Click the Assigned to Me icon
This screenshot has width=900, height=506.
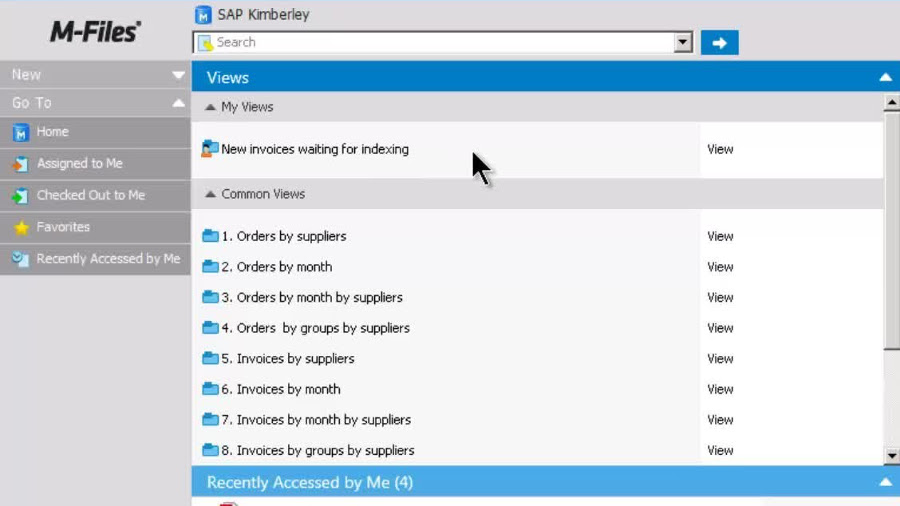pyautogui.click(x=20, y=164)
